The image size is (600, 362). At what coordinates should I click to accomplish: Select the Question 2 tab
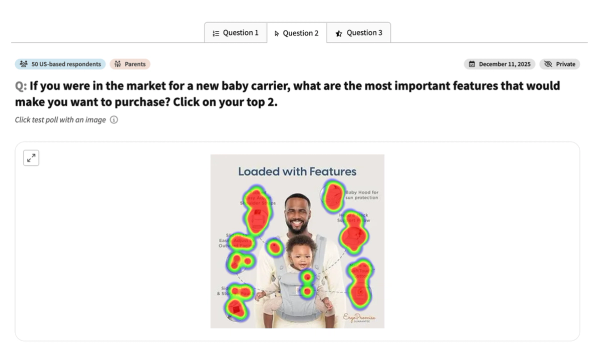click(297, 33)
